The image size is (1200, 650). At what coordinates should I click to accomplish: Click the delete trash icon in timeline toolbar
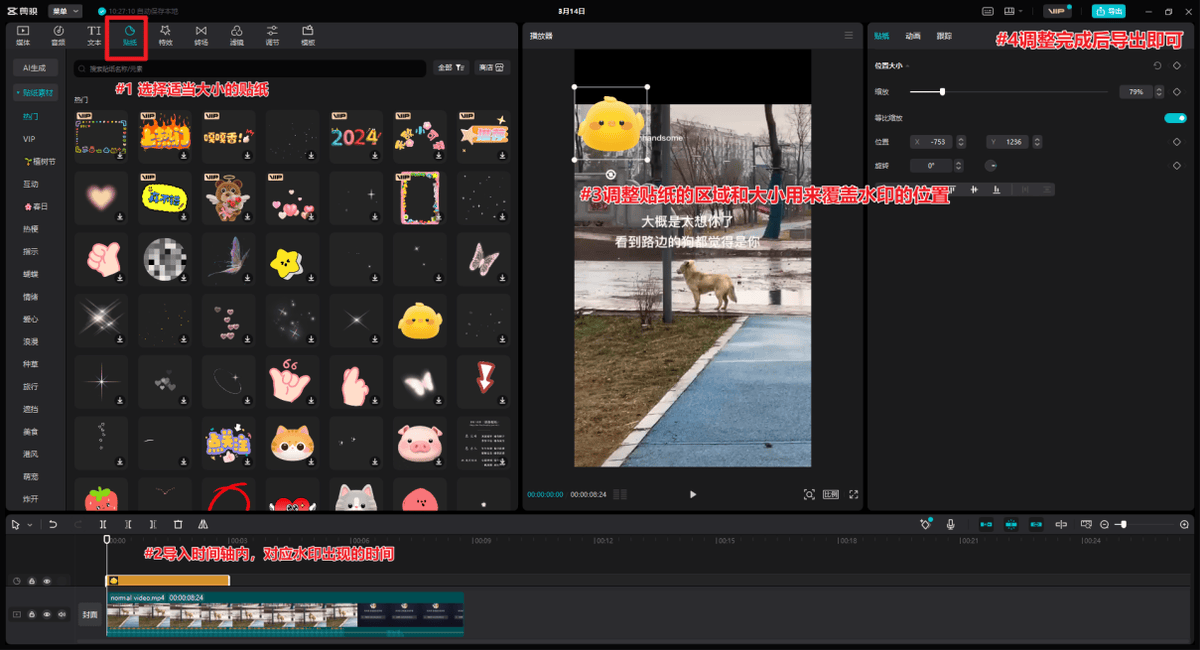point(178,524)
